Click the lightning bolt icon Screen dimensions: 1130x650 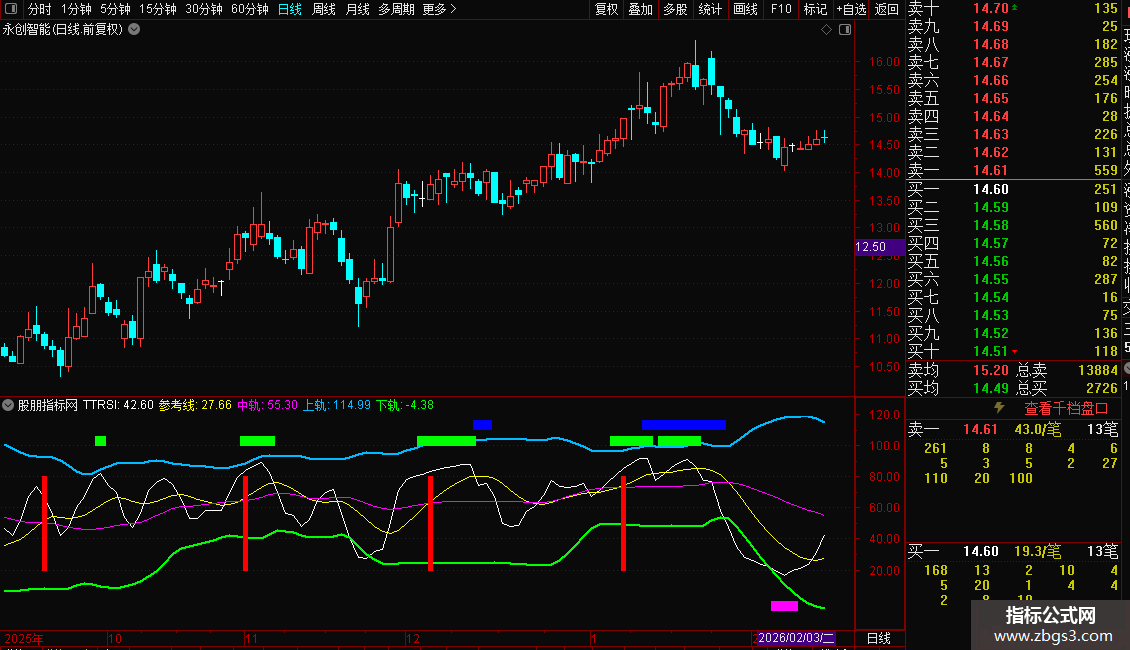tap(998, 408)
